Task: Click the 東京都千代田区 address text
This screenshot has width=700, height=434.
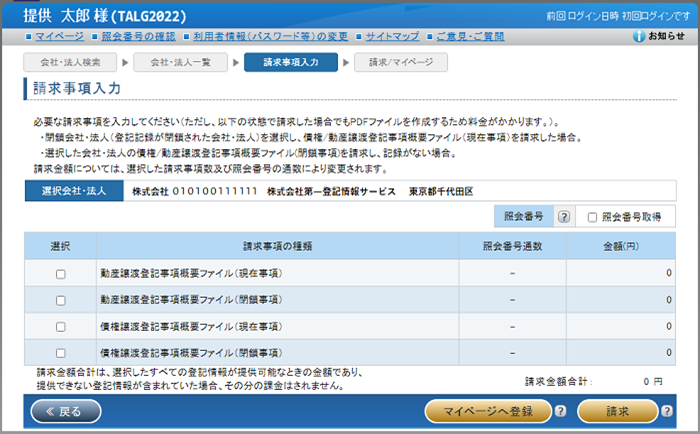Action: pos(441,192)
